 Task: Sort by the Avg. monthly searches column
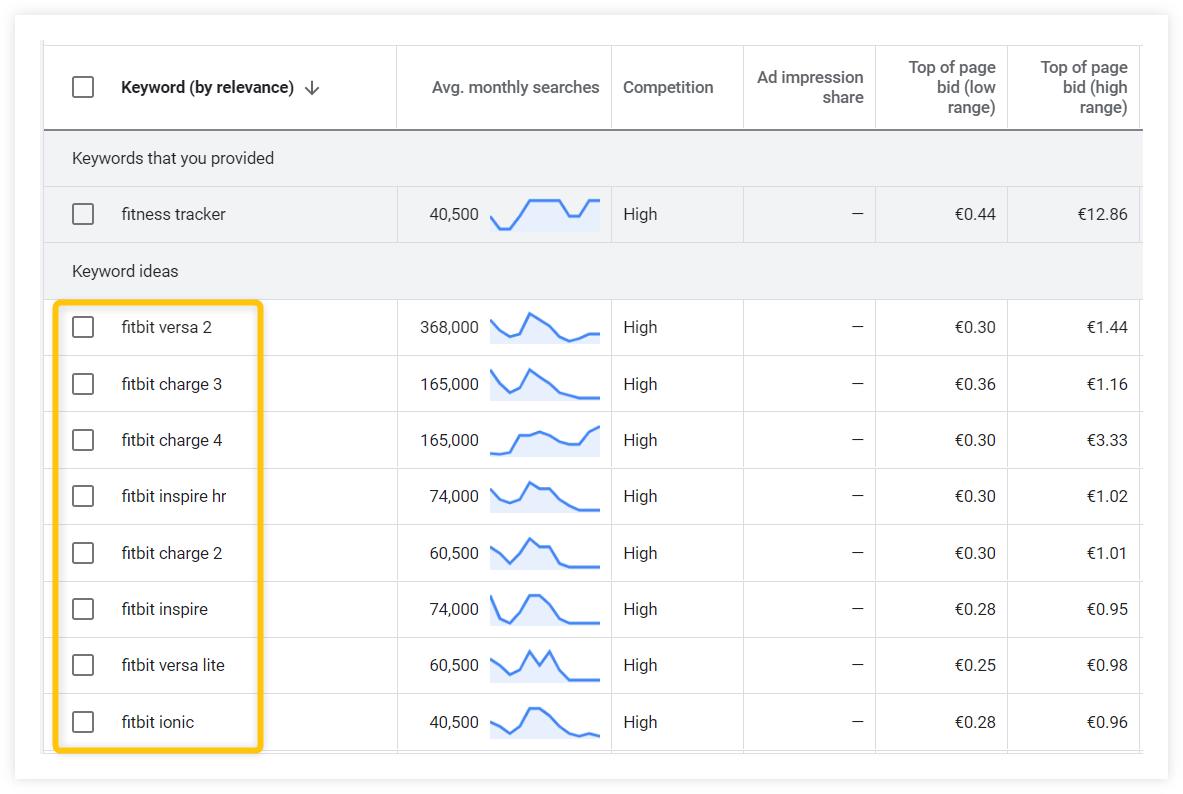[515, 87]
